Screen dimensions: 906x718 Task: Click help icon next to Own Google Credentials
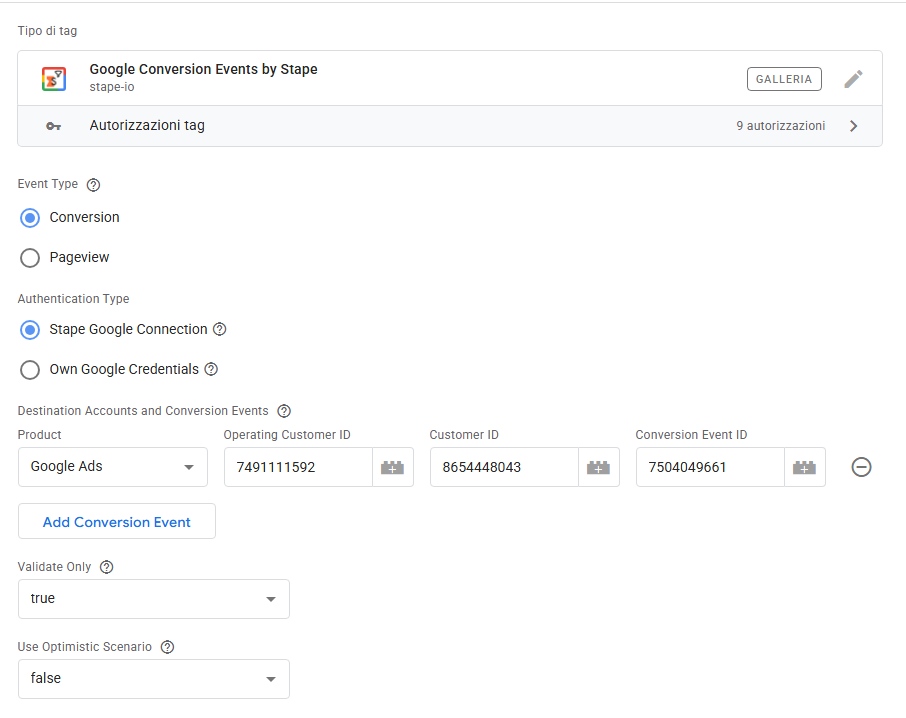click(x=211, y=369)
